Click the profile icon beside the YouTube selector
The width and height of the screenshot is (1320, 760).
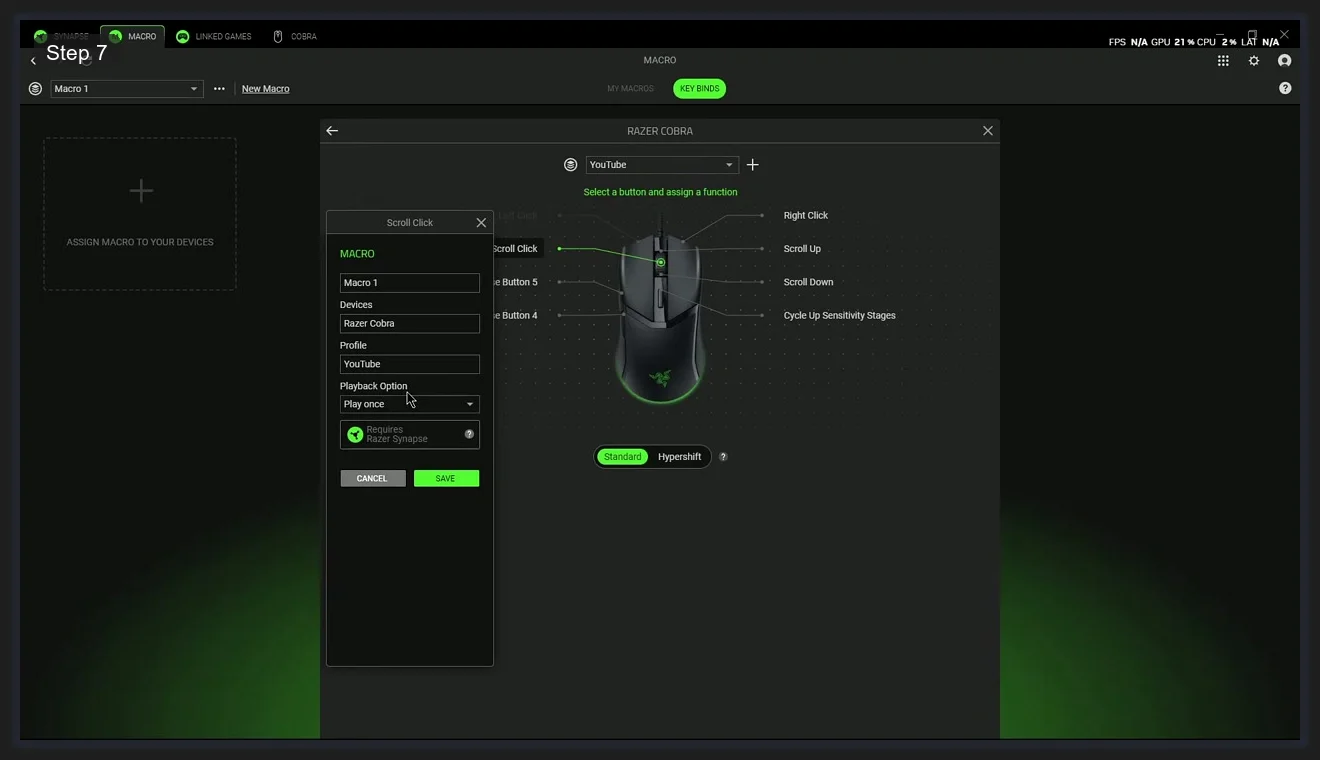[x=570, y=164]
